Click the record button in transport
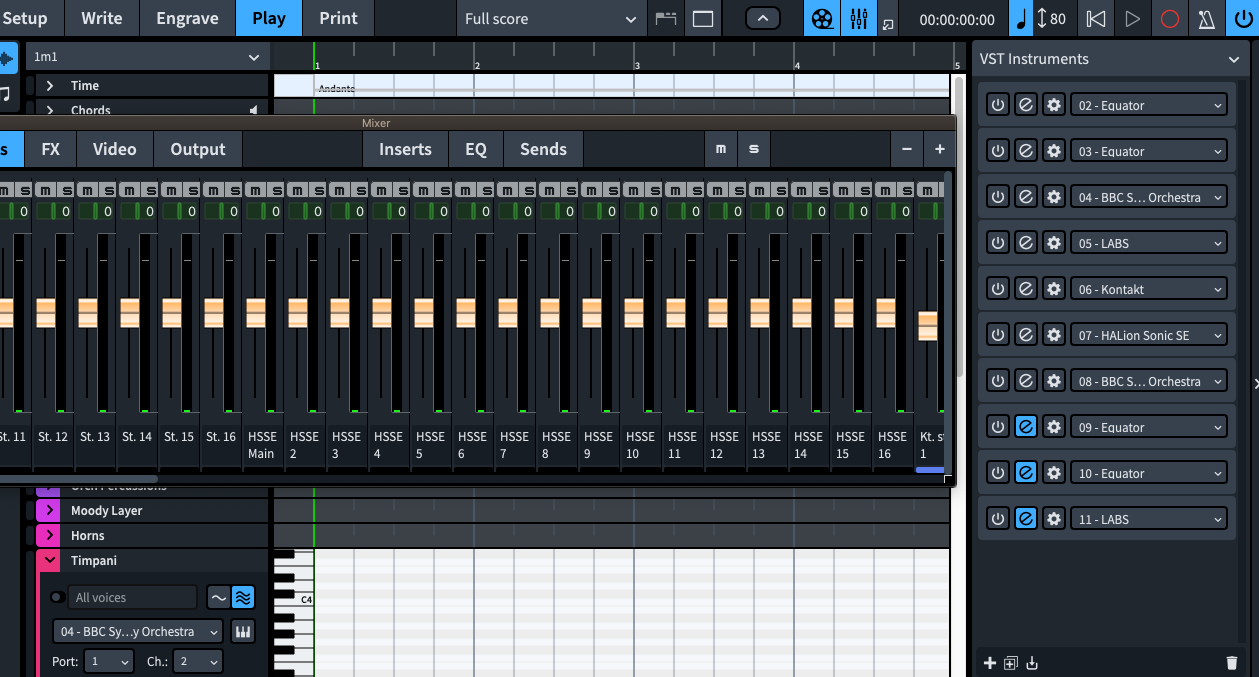Image resolution: width=1259 pixels, height=677 pixels. point(1170,19)
